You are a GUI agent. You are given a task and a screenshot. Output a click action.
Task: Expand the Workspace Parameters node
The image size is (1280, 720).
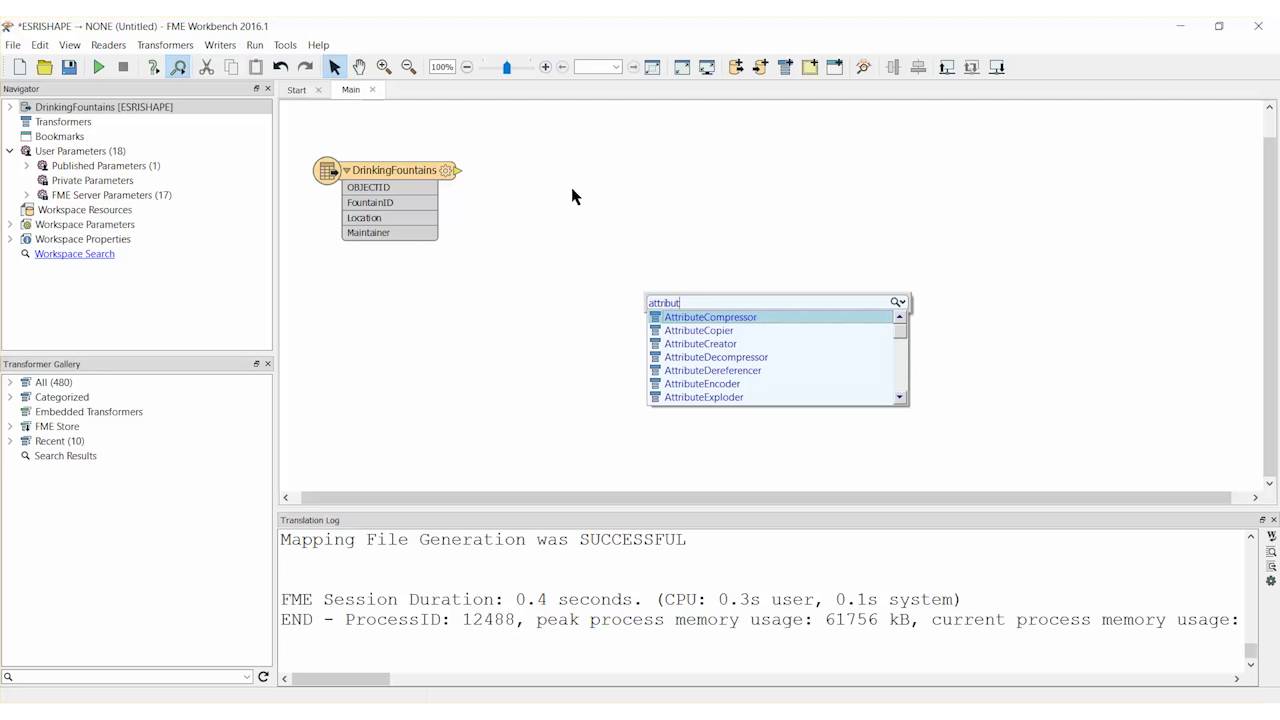10,224
